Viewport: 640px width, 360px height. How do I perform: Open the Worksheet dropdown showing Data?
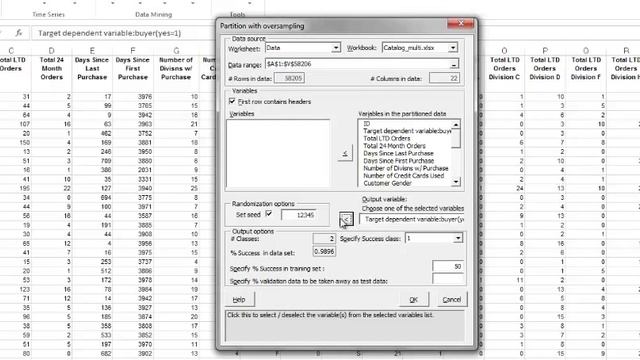click(x=336, y=48)
